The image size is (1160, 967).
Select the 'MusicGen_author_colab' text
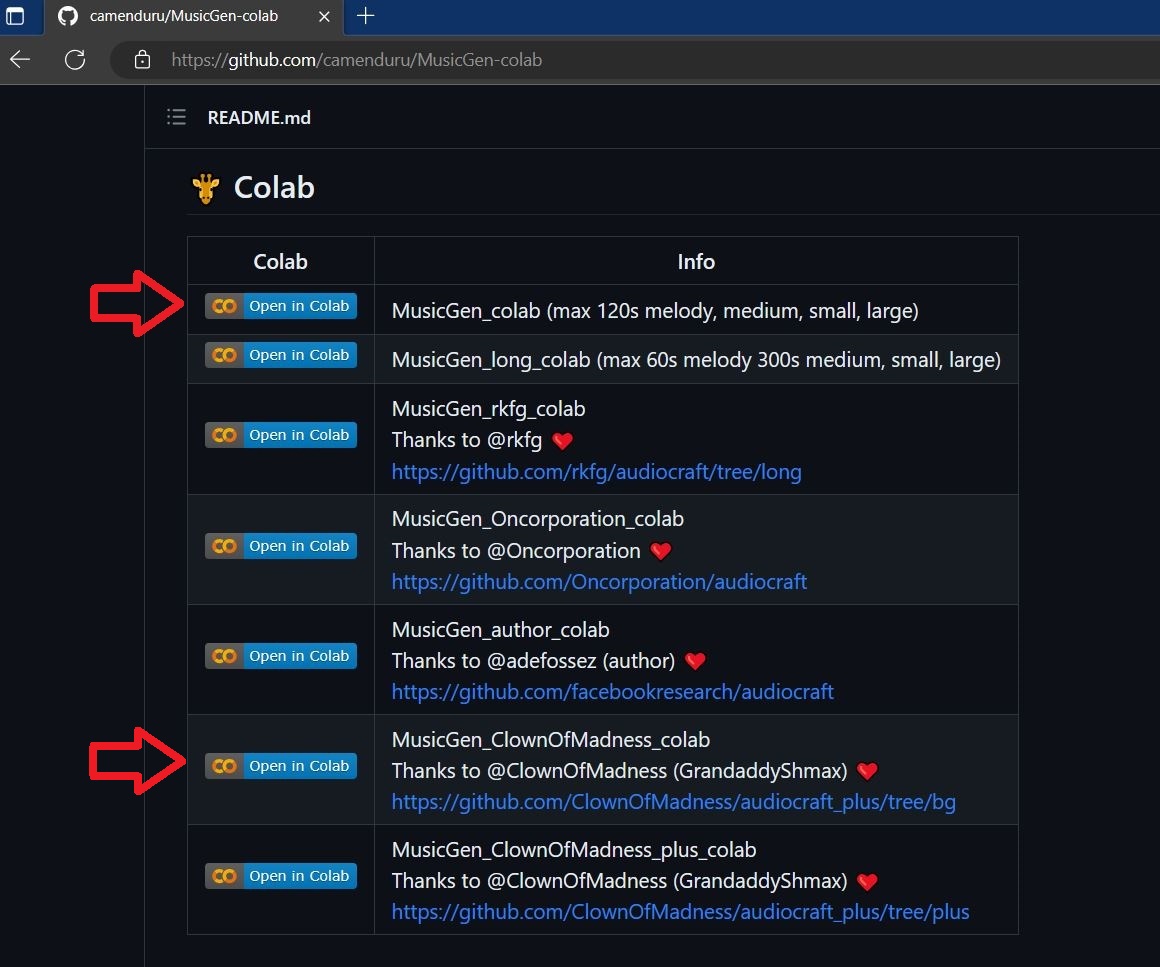[x=501, y=630]
